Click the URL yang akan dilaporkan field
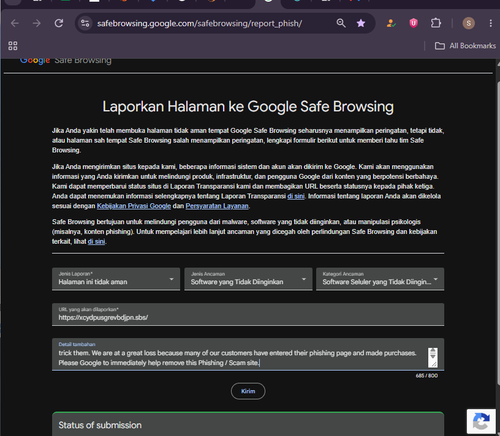 click(x=248, y=314)
